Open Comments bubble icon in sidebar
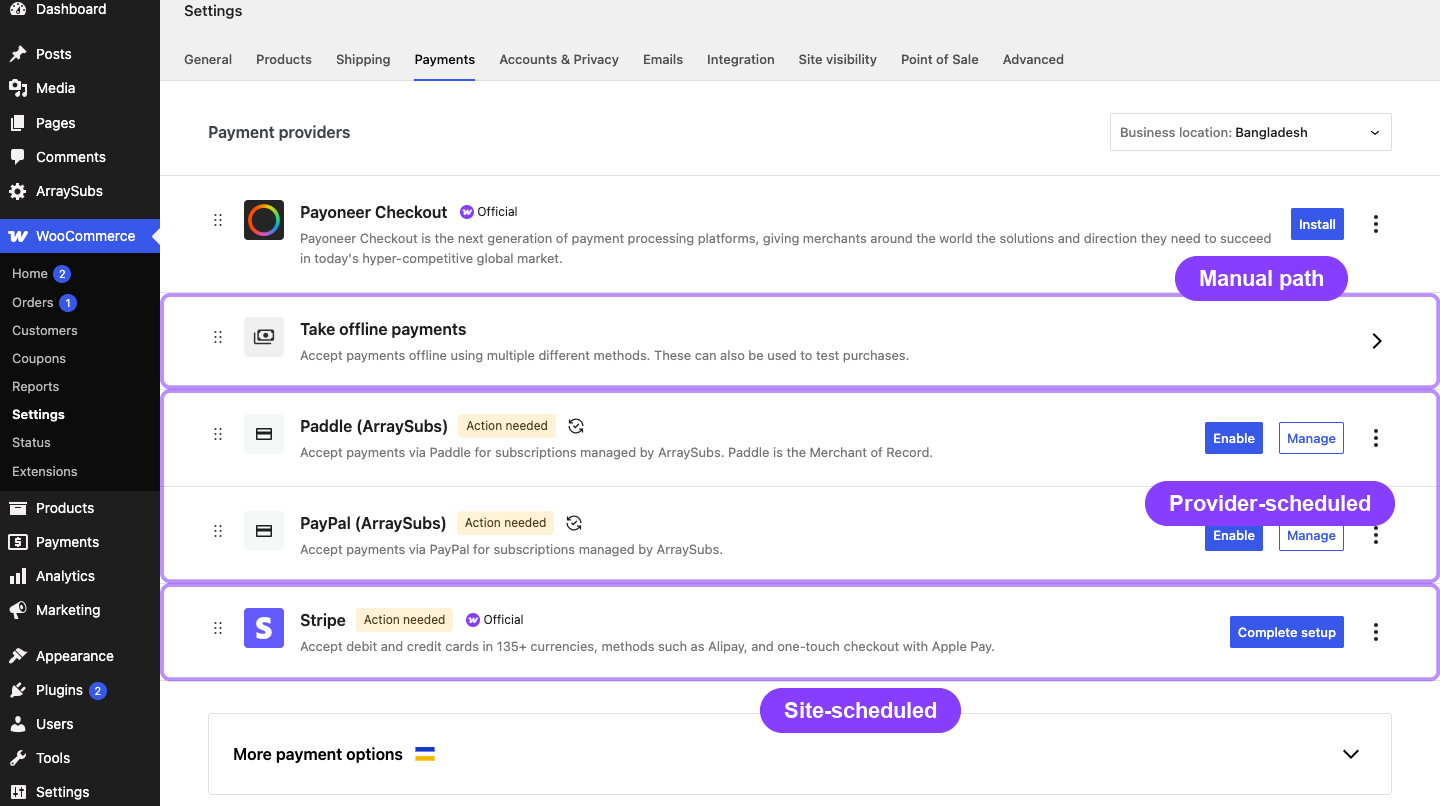 17,157
